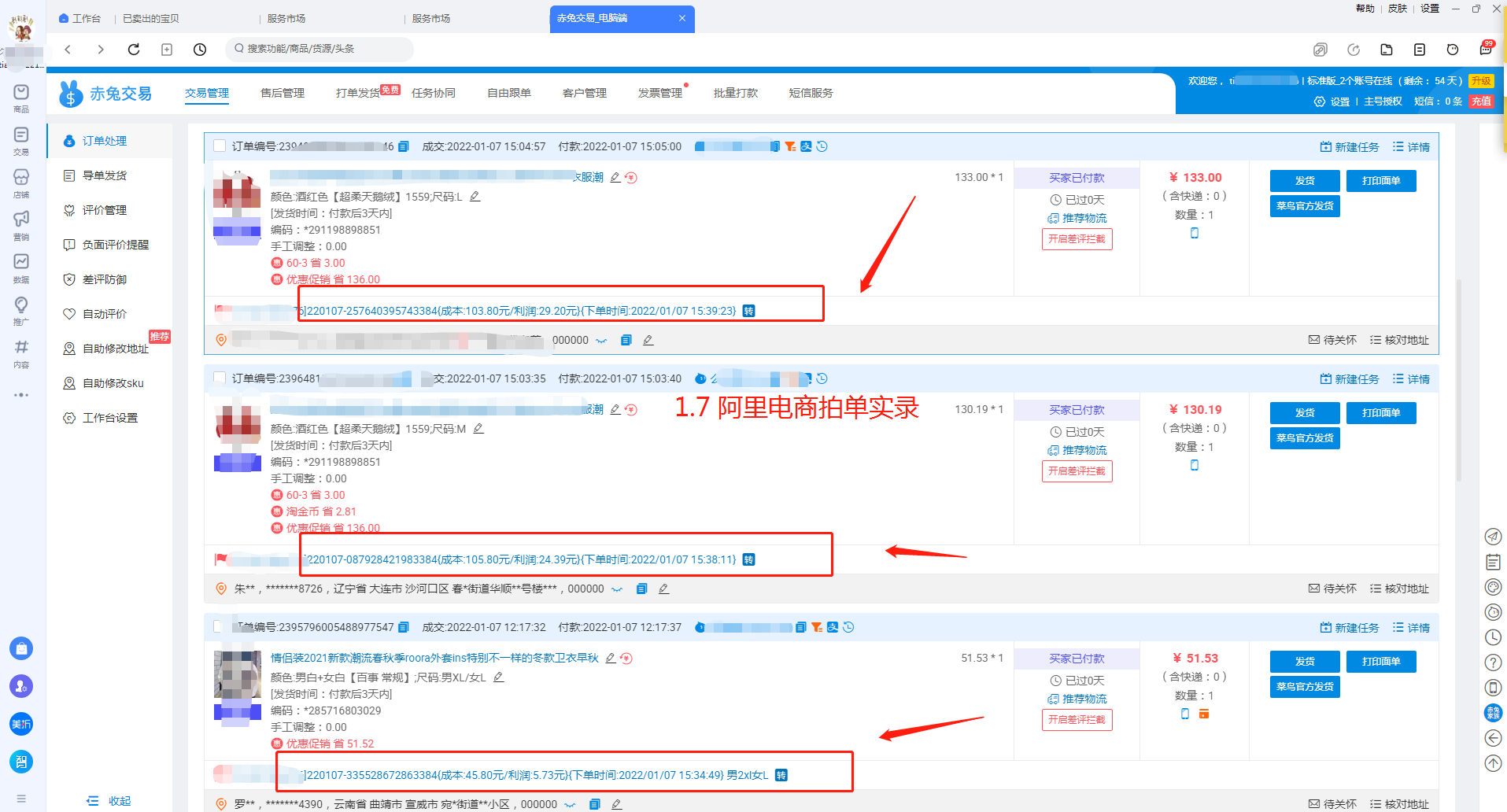Viewport: 1507px width, 812px height.
Task: Click the 充值 recharge button
Action: pyautogui.click(x=1481, y=101)
